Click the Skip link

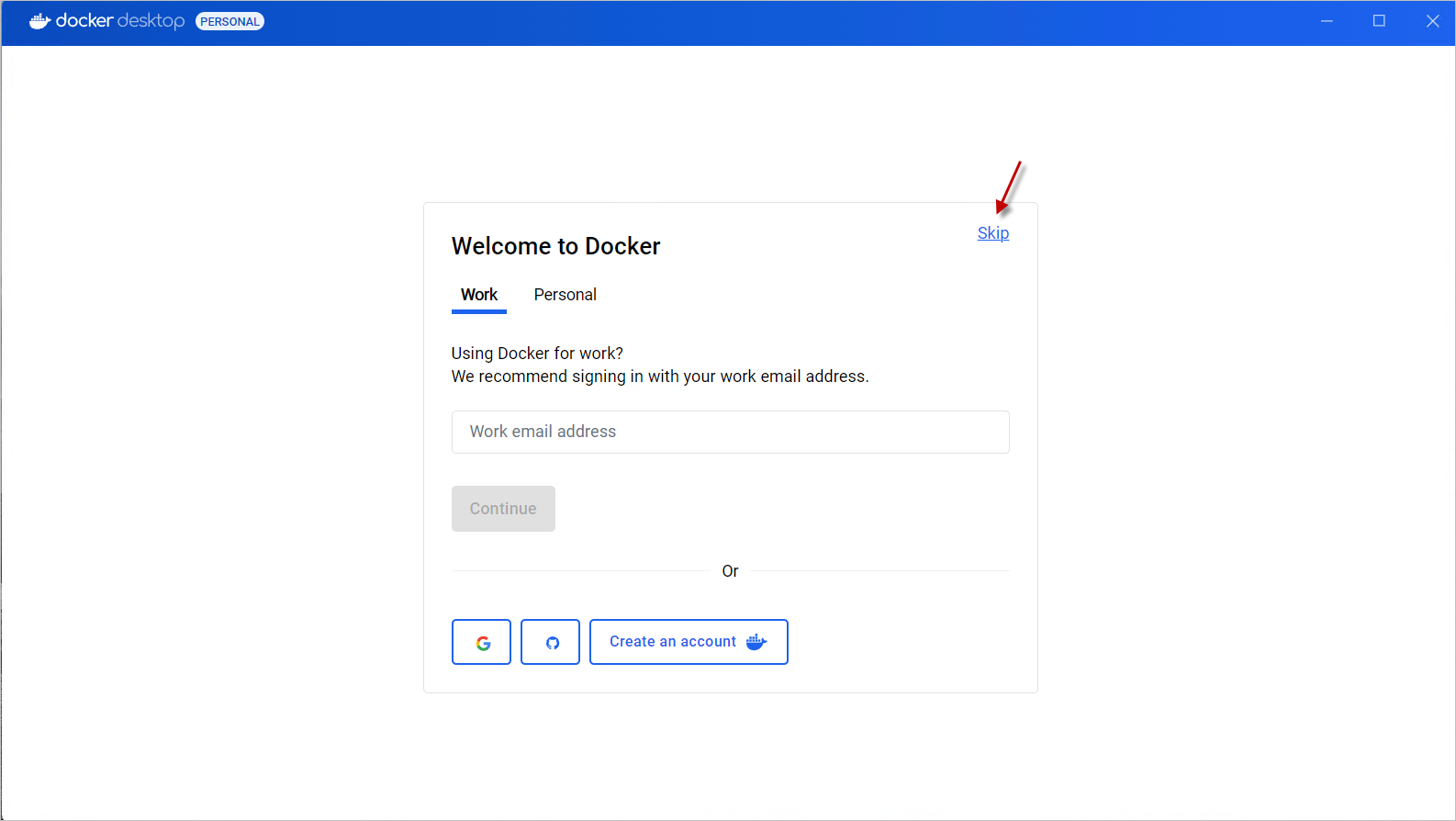coord(992,233)
